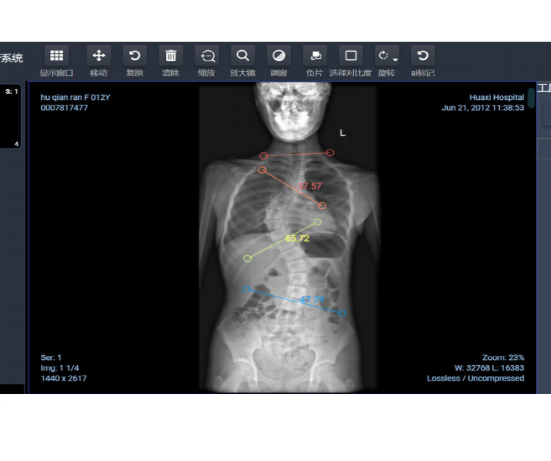551x461 pixels.
Task: Click the blue 47.79 angle measurement label
Action: pos(312,299)
